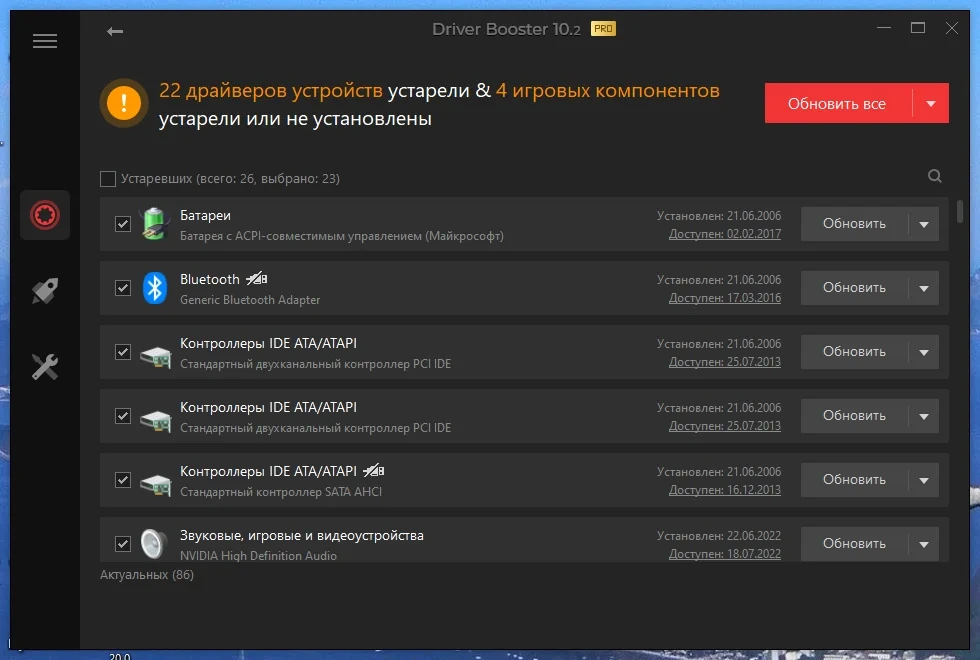Click the Bluetooth device icon

pos(154,288)
